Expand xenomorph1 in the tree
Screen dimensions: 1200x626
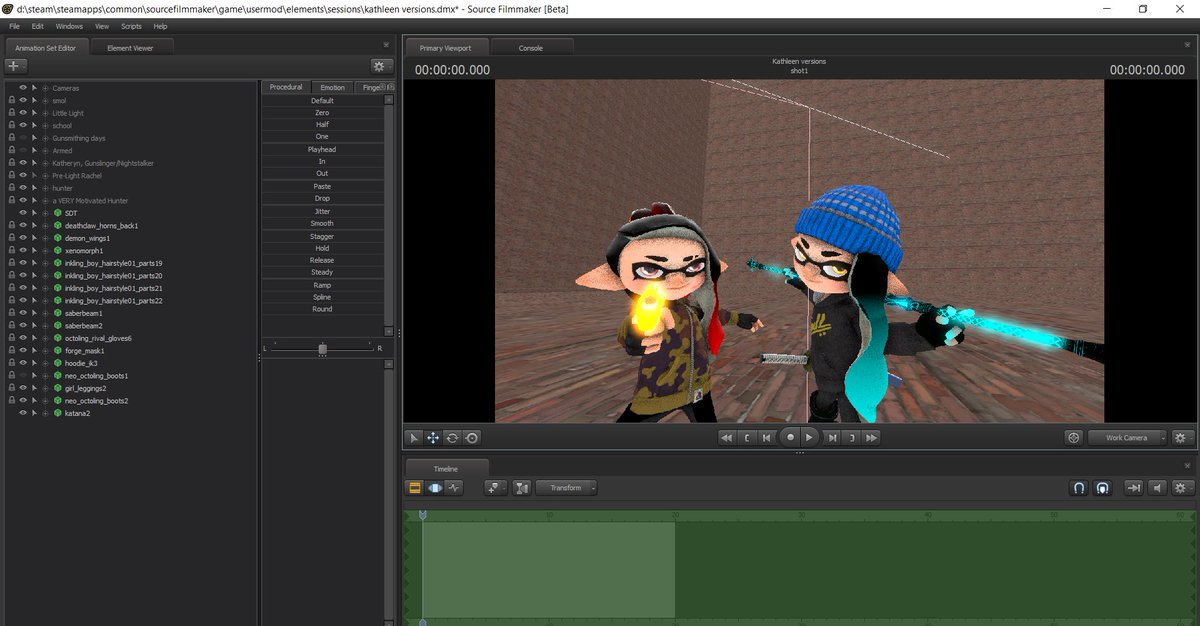(46, 250)
